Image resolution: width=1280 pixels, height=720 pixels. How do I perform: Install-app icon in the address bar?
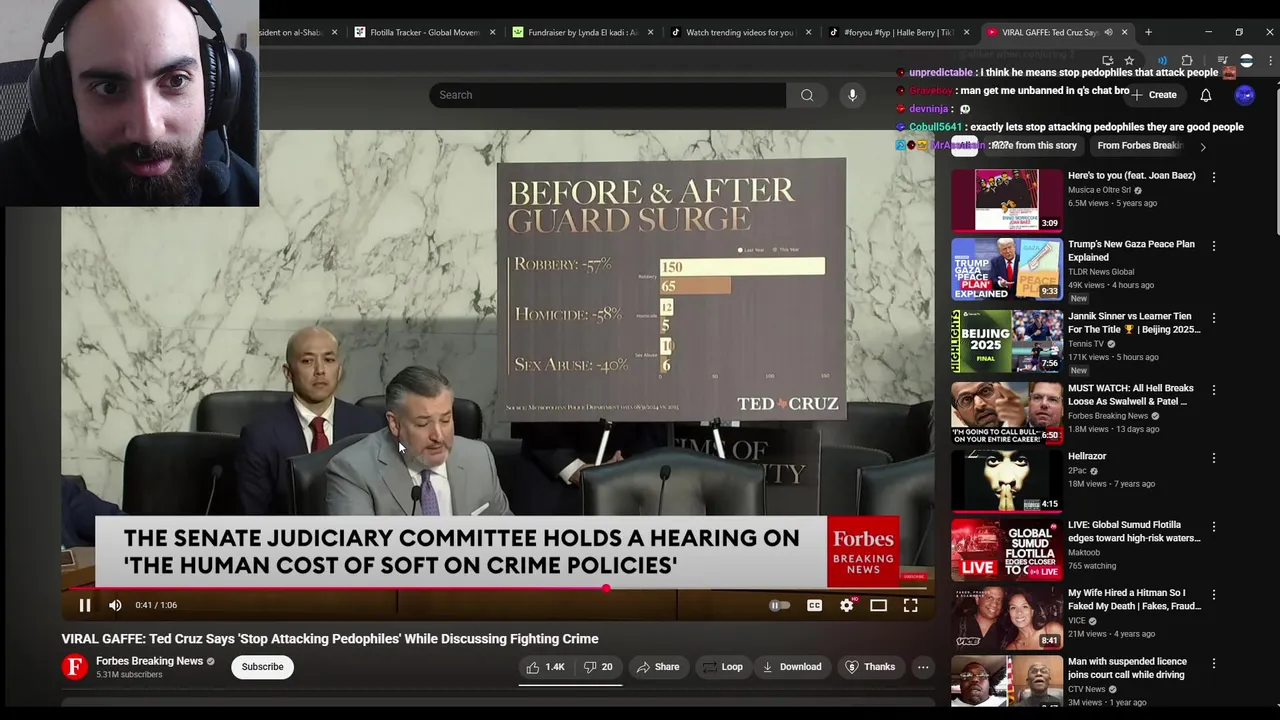pyautogui.click(x=1107, y=60)
